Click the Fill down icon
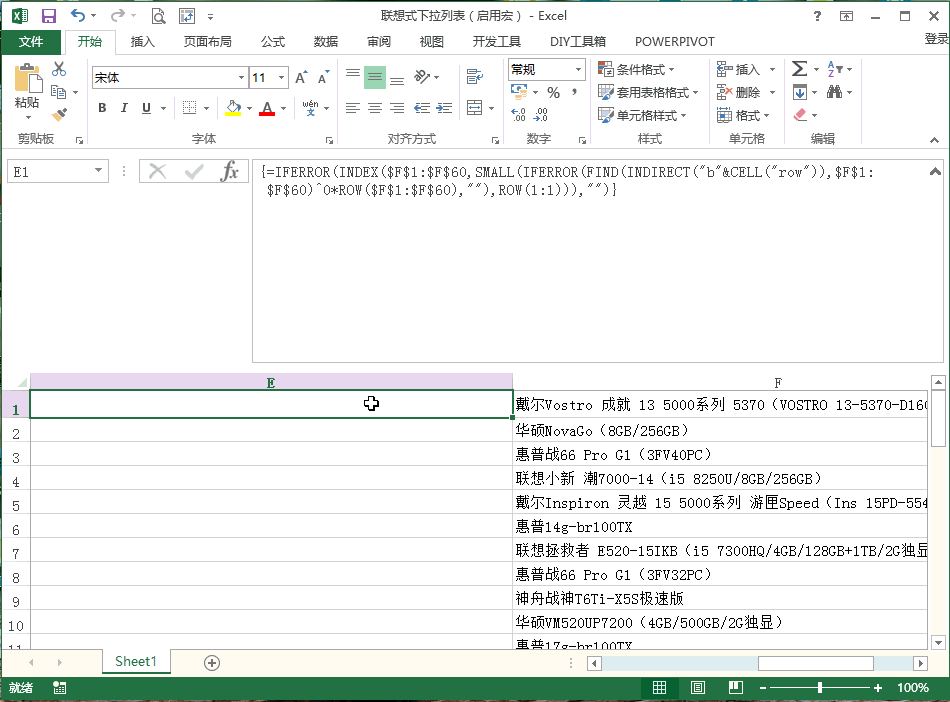Screen dimensions: 950x702 tap(800, 92)
